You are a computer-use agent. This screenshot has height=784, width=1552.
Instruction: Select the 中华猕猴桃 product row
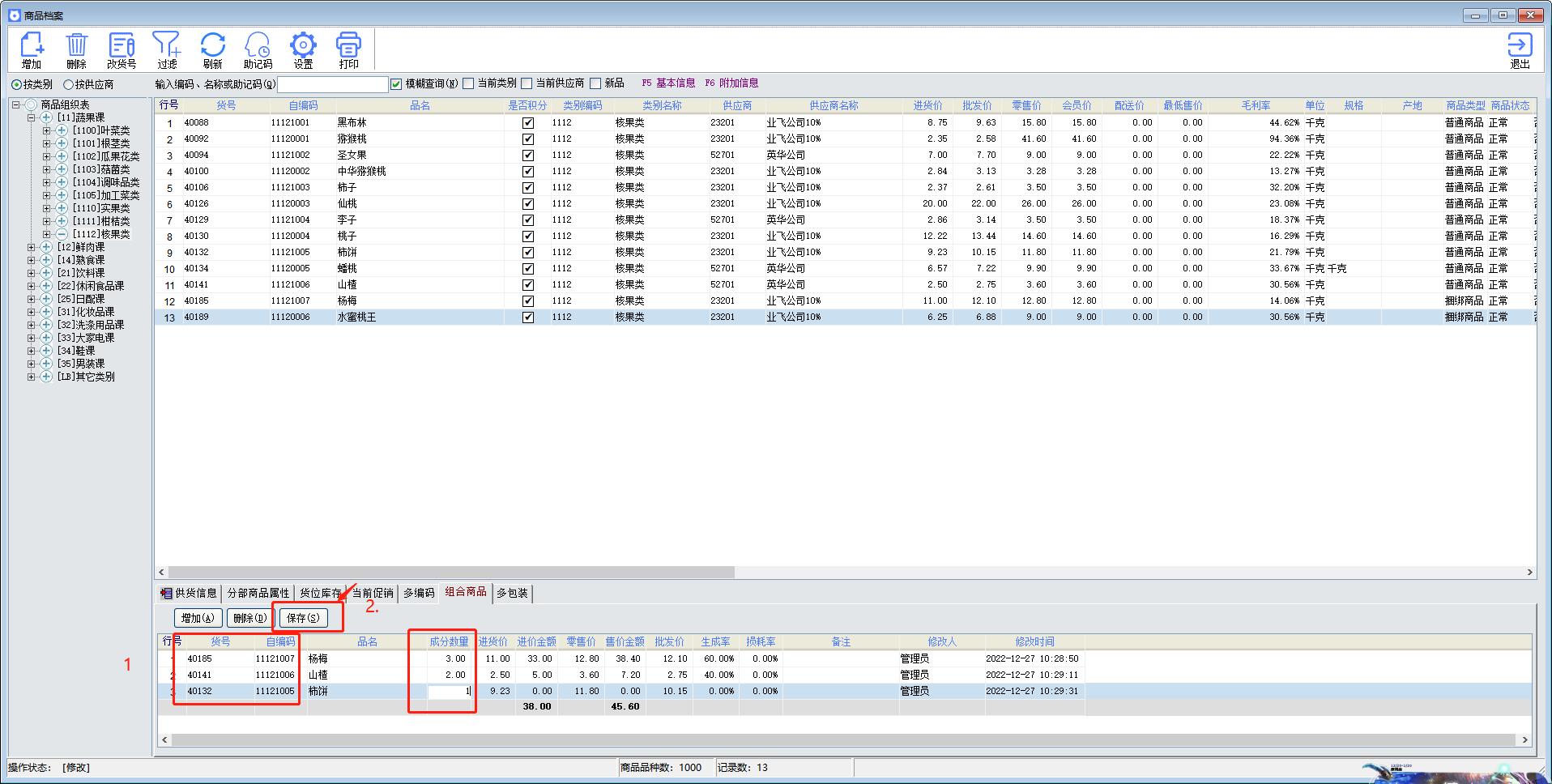845,171
